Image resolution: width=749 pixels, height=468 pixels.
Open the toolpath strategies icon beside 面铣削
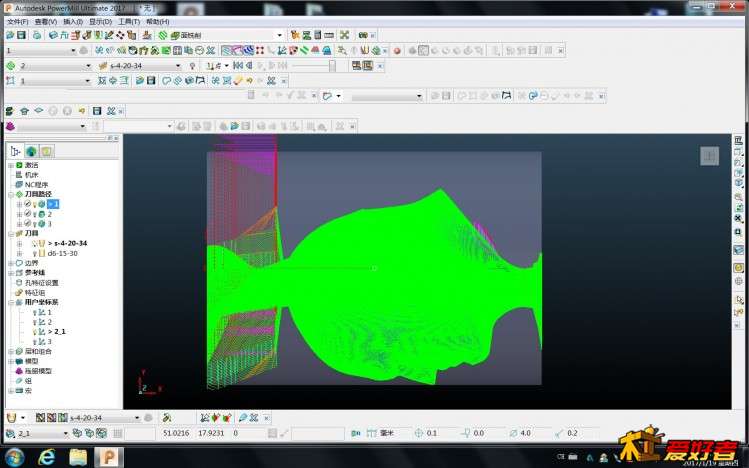pos(163,35)
